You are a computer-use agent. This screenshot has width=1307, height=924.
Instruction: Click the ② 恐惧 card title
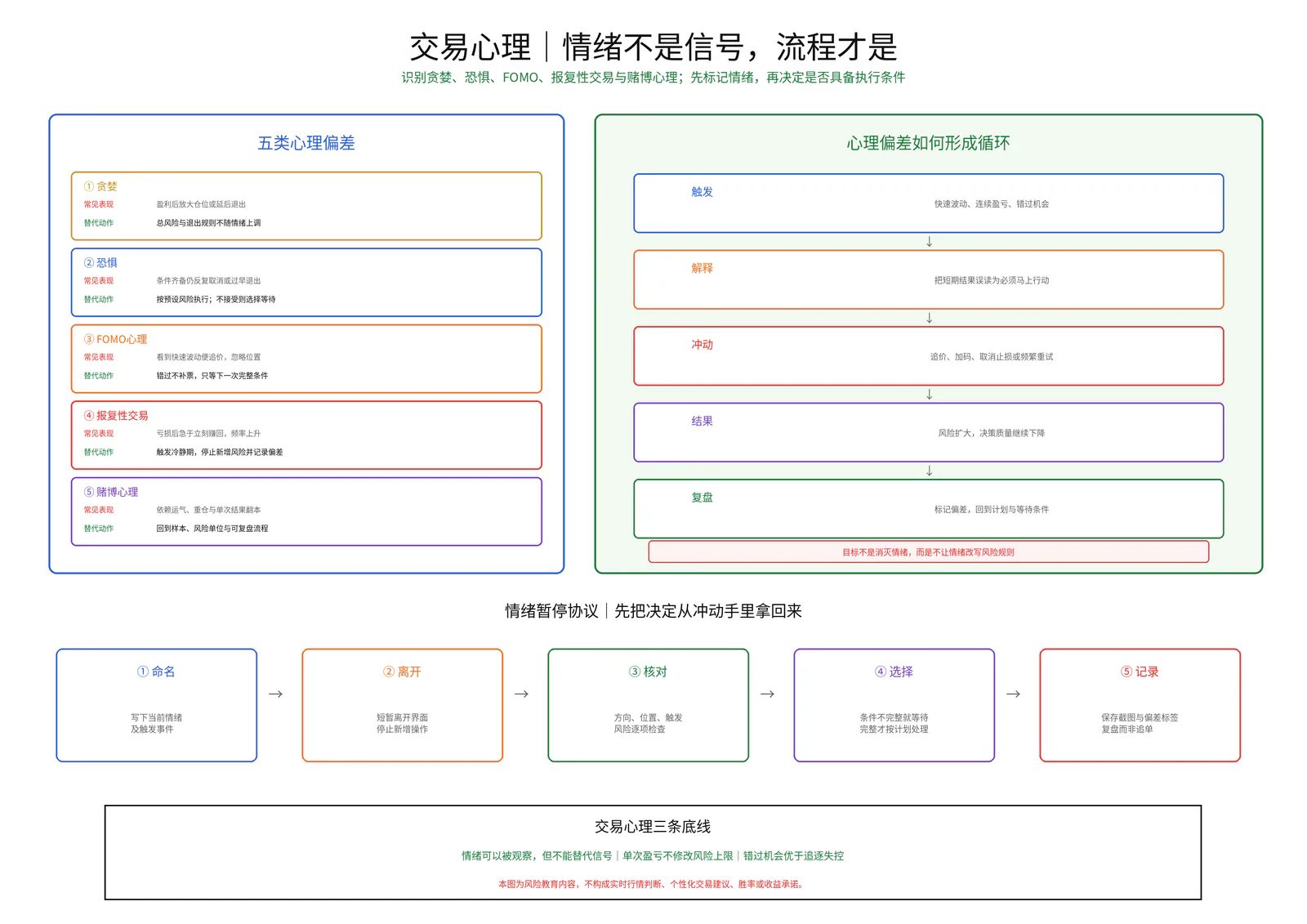[100, 262]
